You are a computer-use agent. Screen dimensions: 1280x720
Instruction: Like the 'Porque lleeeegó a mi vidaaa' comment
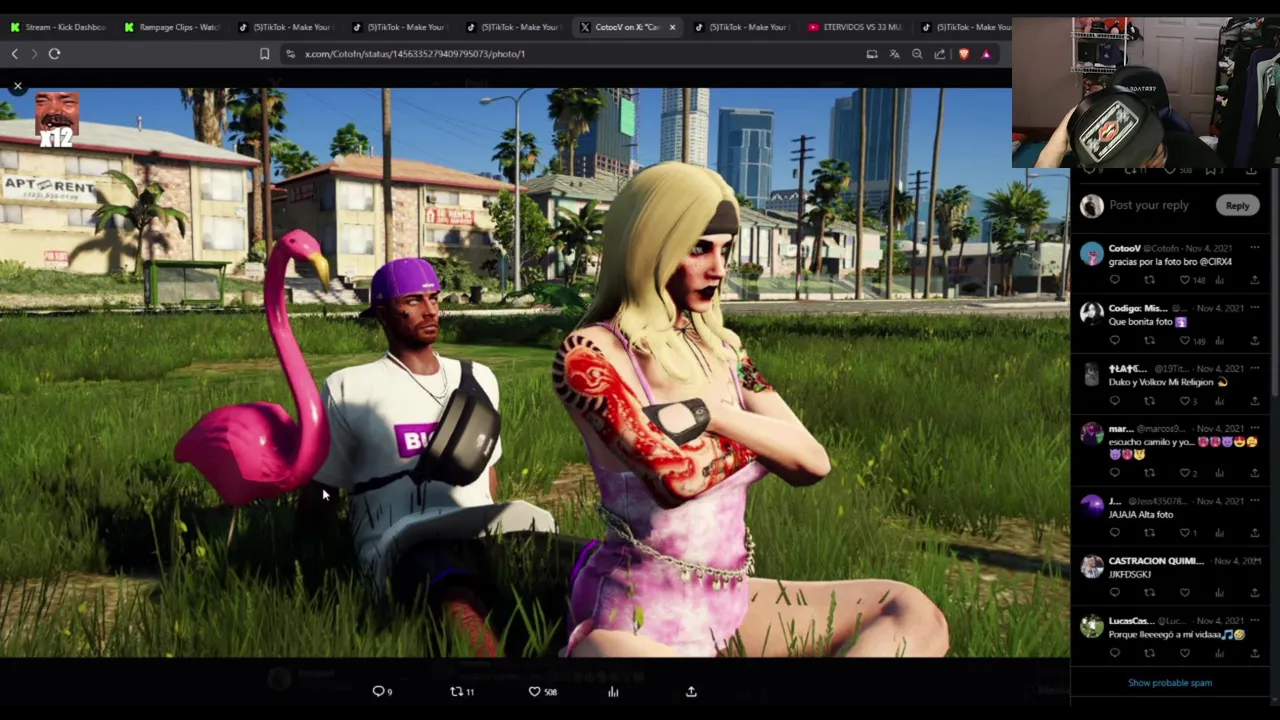point(1184,652)
